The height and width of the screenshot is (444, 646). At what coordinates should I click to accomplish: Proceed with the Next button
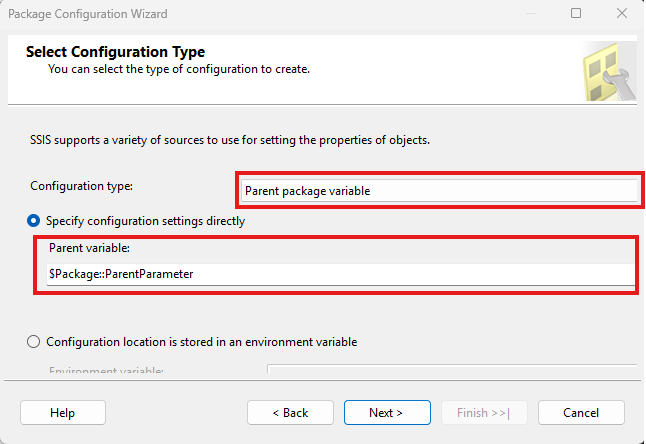click(x=387, y=413)
